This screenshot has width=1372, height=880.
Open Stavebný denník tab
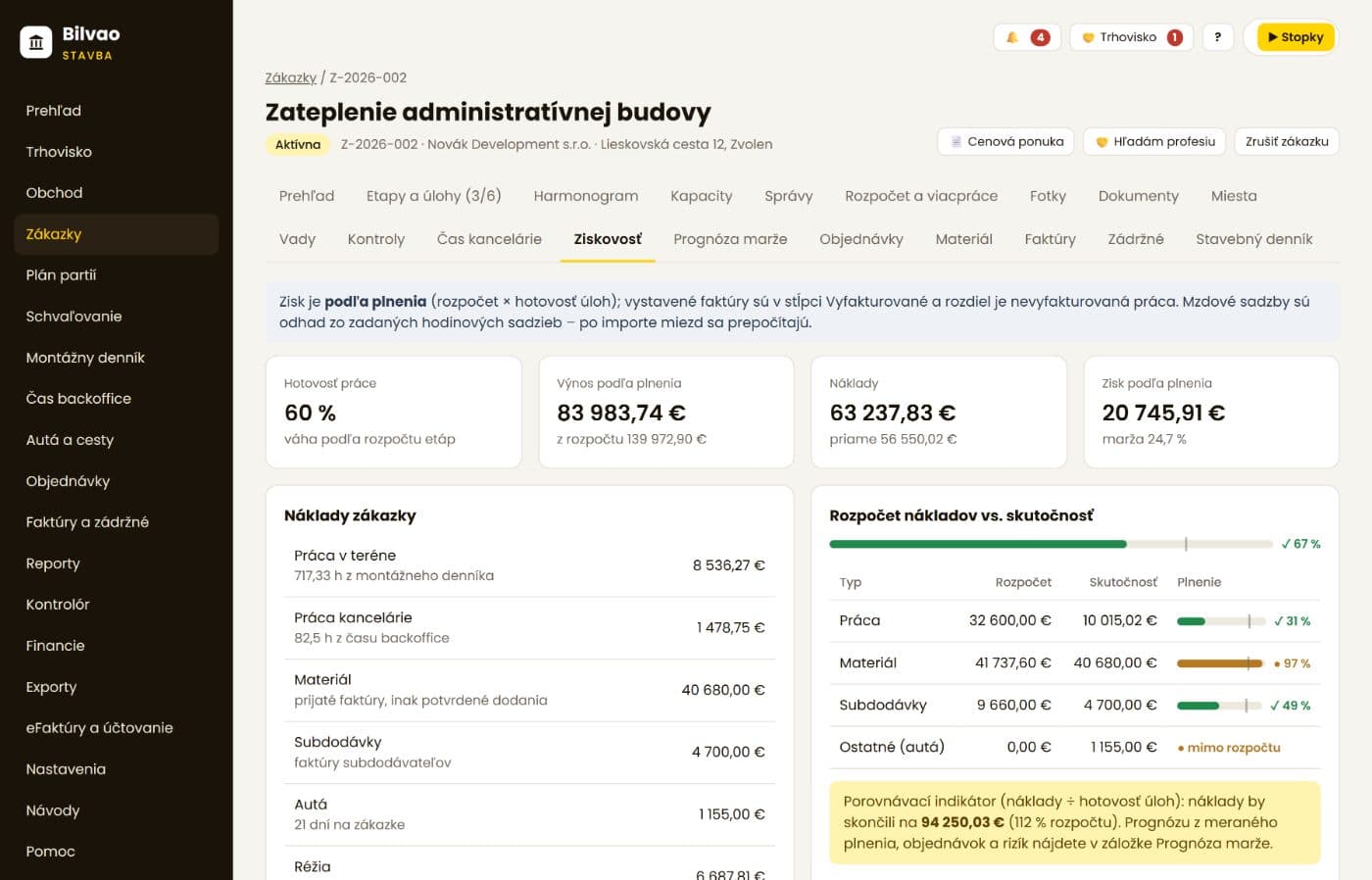coord(1254,239)
